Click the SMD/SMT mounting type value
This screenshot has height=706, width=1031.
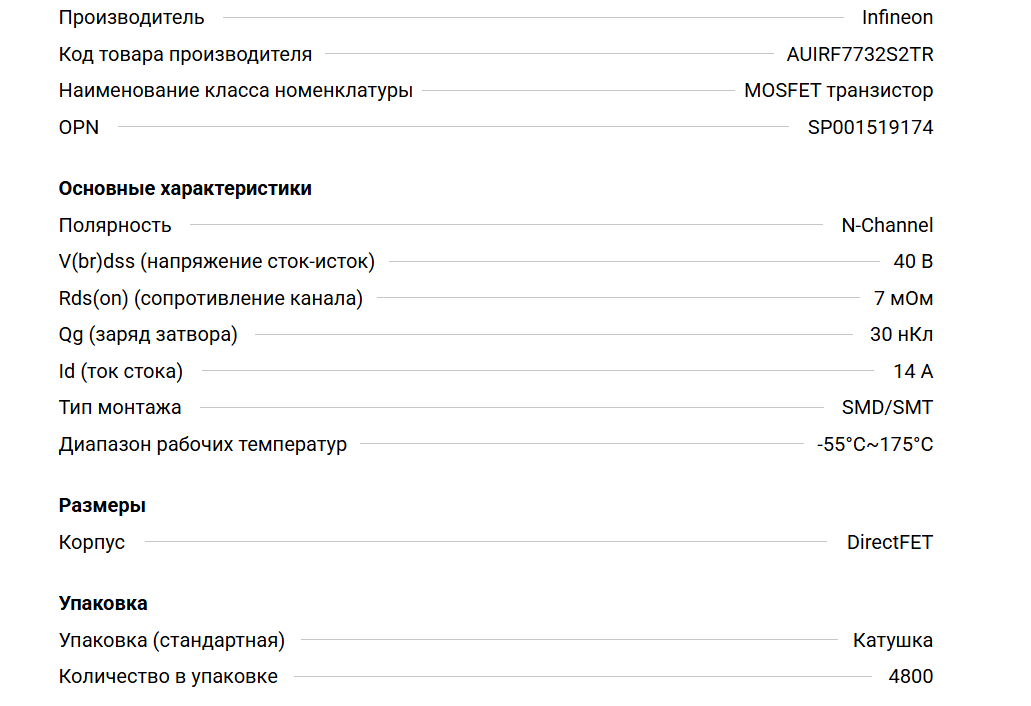(887, 407)
